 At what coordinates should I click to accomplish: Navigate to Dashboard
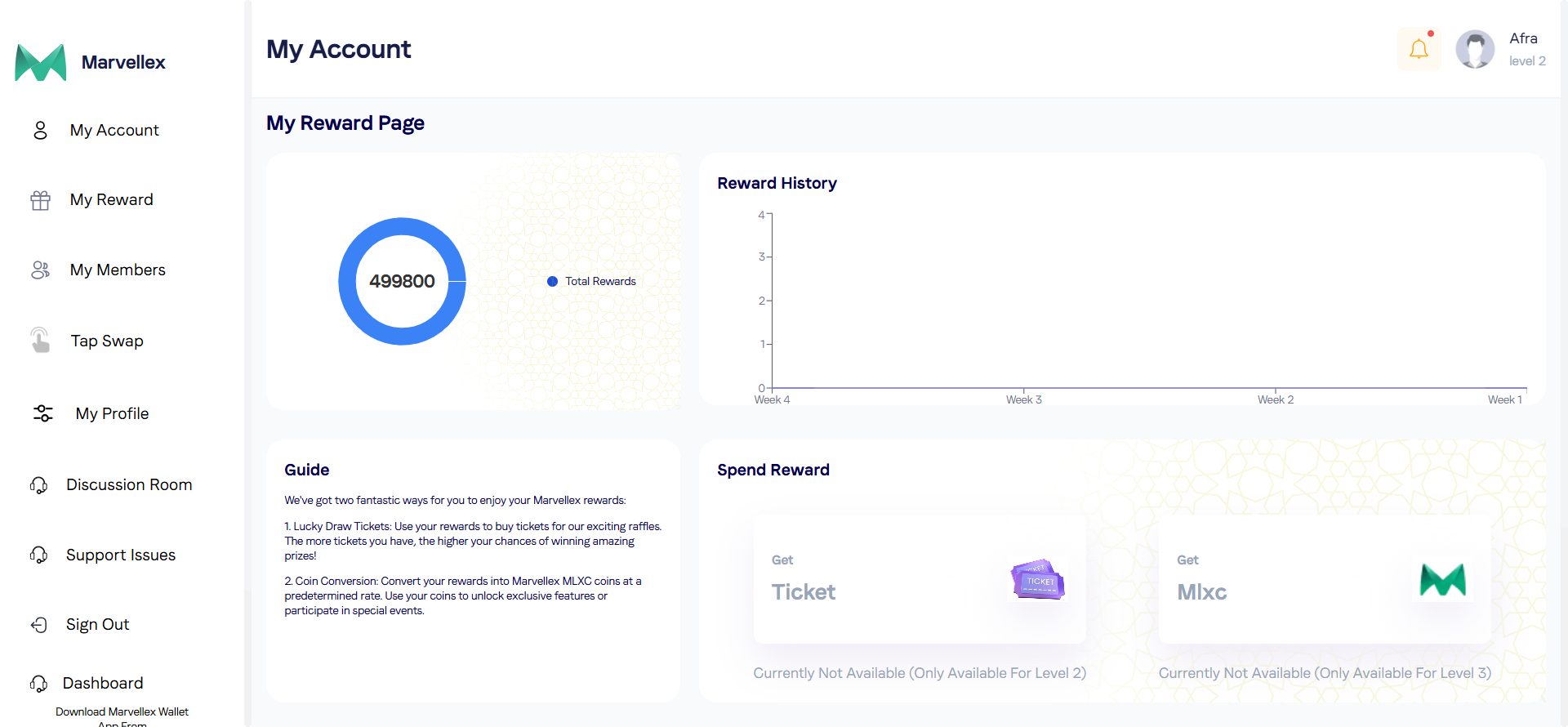click(x=103, y=684)
